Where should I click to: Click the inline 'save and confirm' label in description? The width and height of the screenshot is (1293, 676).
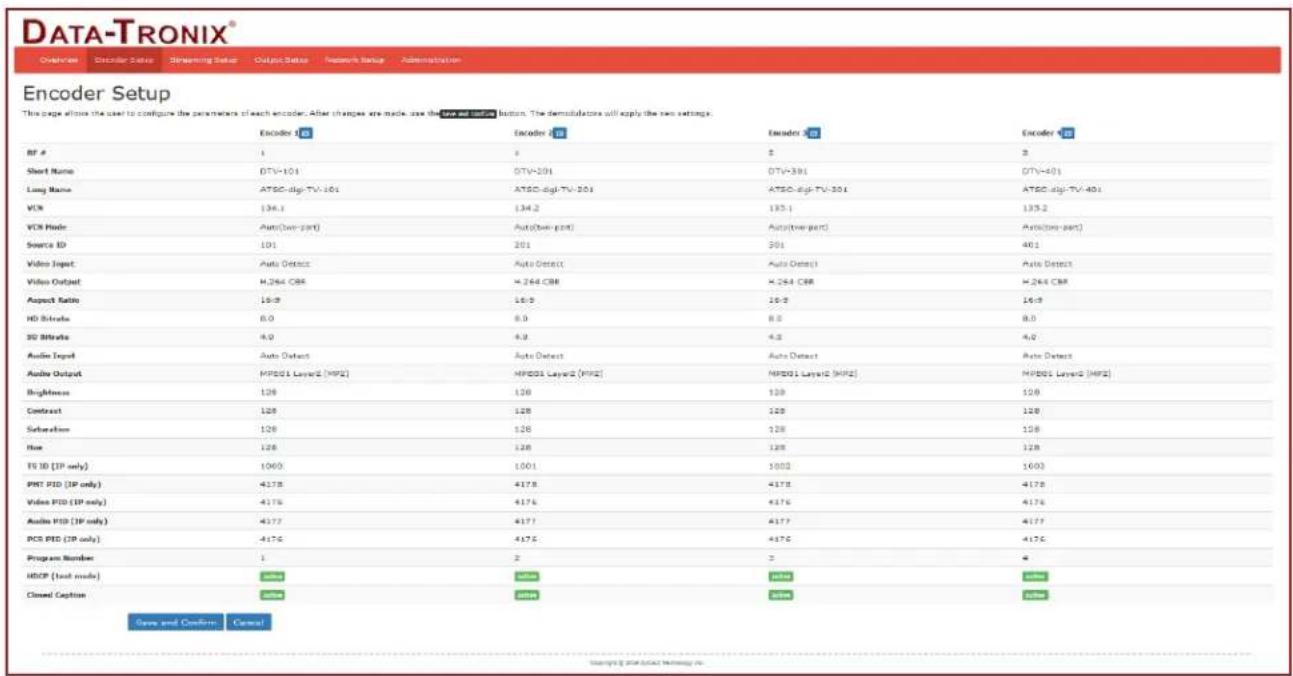[x=469, y=113]
